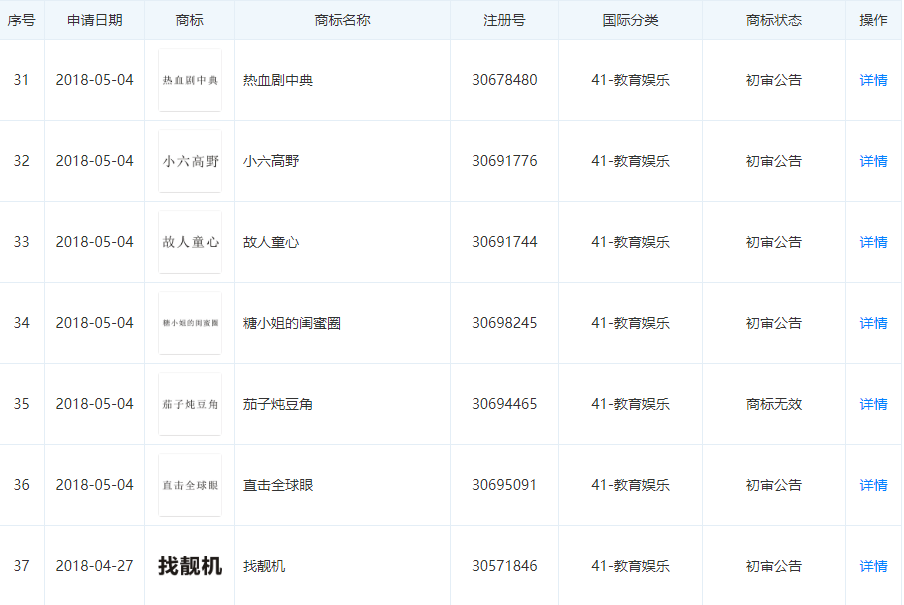Open 详情 link for 小六高野
Image resolution: width=904 pixels, height=605 pixels.
tap(873, 161)
